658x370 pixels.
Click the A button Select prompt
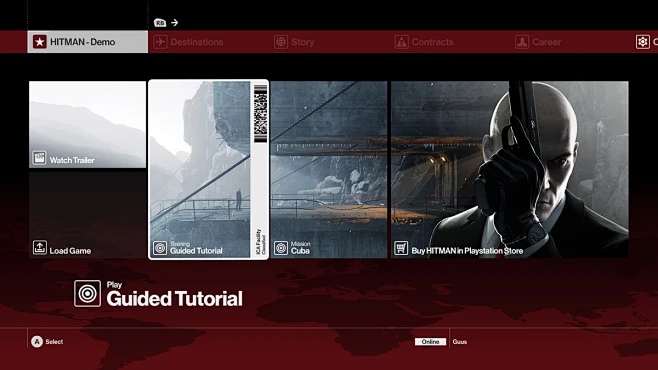tap(37, 342)
